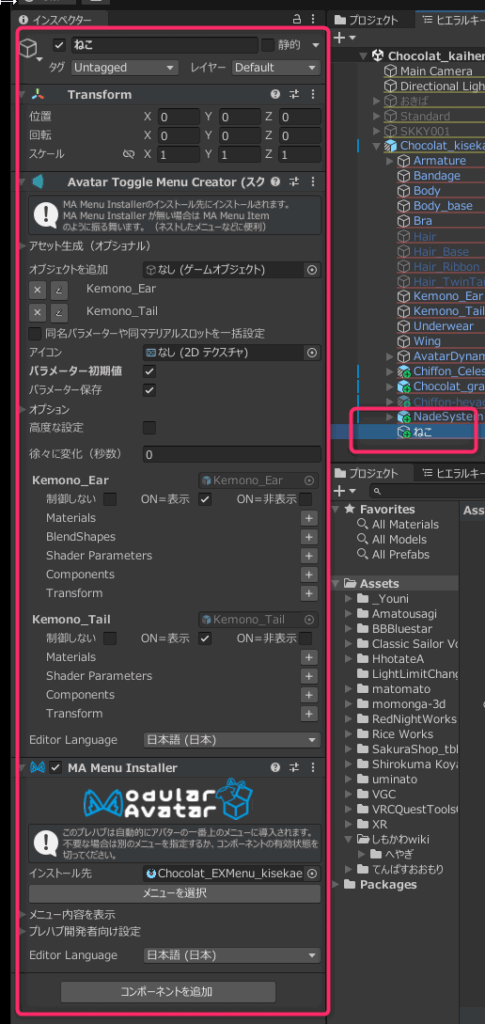Select Main Camera in hierarchy

(x=436, y=71)
